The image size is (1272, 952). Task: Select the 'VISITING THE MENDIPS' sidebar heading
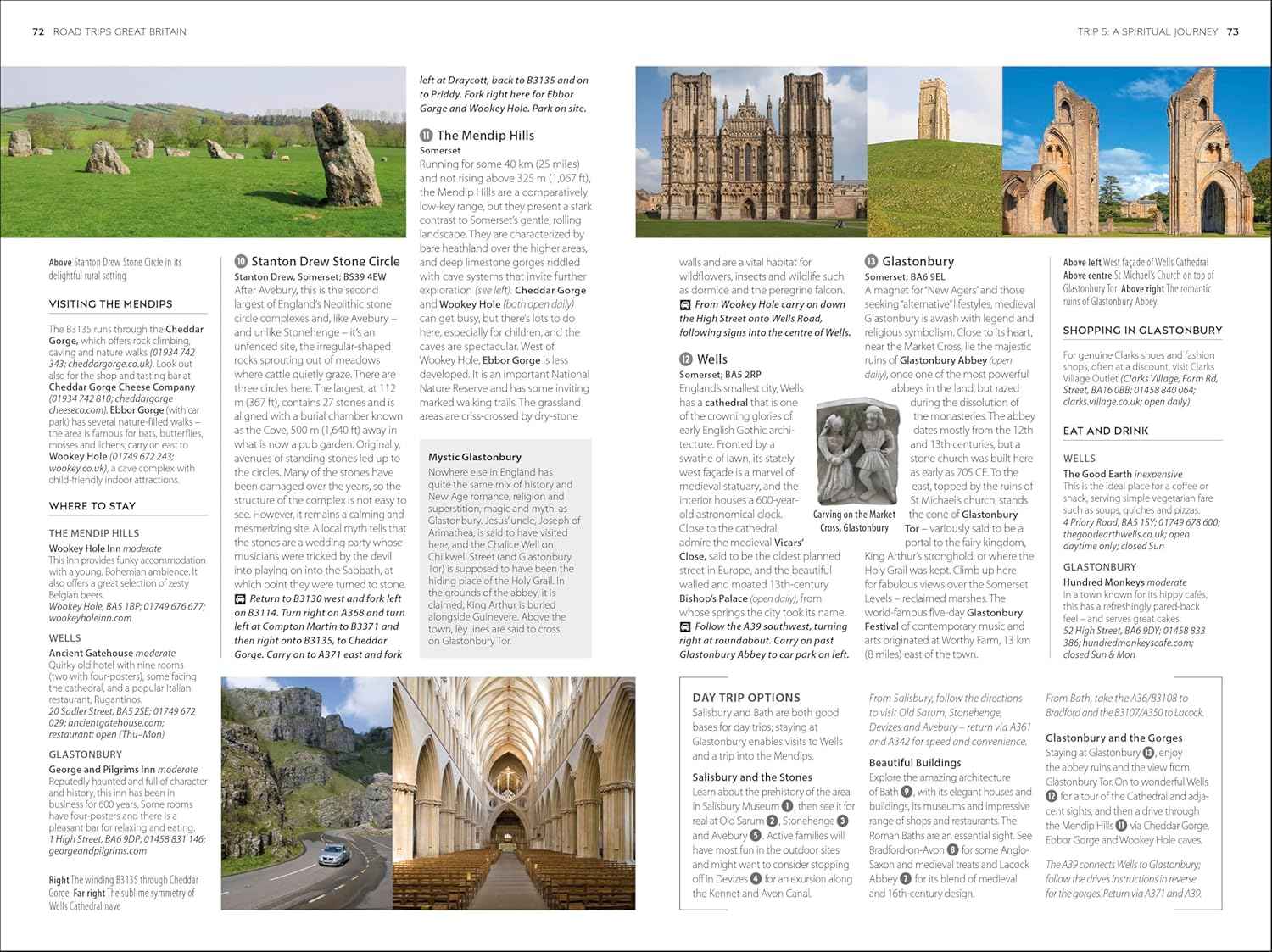pos(110,304)
